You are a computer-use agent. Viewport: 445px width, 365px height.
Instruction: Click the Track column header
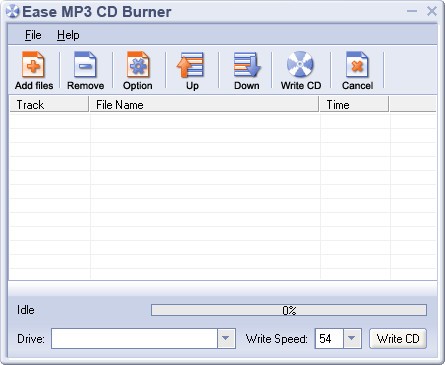[49, 105]
